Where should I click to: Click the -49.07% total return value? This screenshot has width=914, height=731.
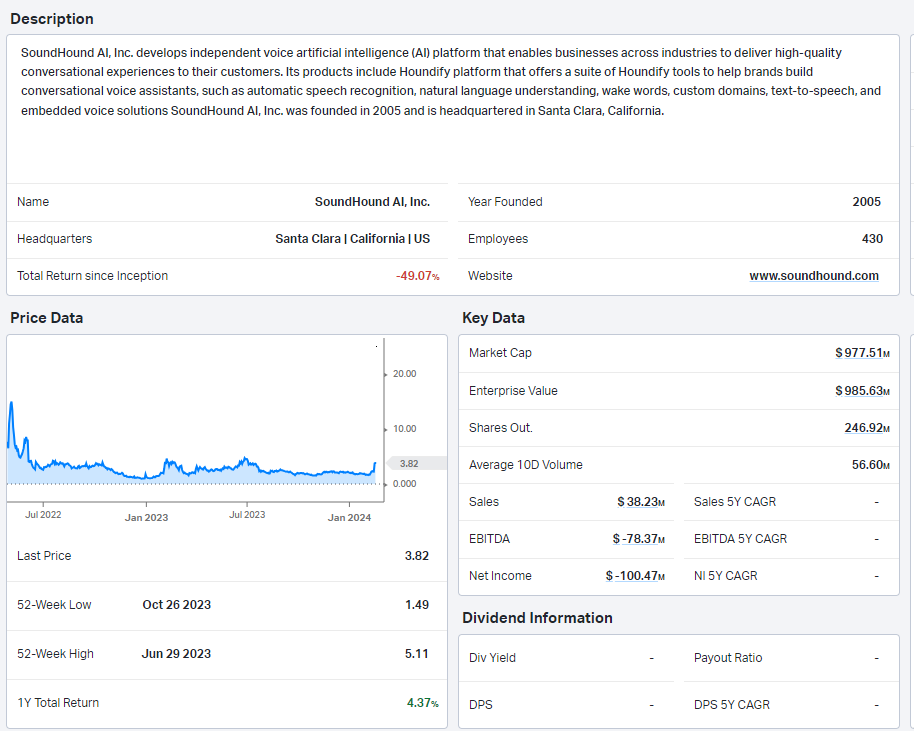(x=417, y=276)
